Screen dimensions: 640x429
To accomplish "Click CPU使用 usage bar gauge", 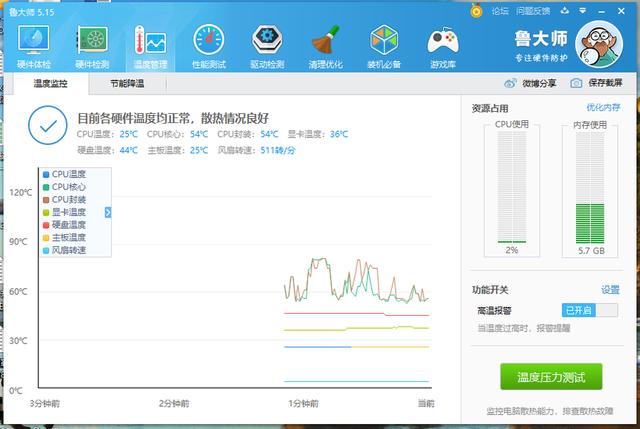I will click(512, 187).
